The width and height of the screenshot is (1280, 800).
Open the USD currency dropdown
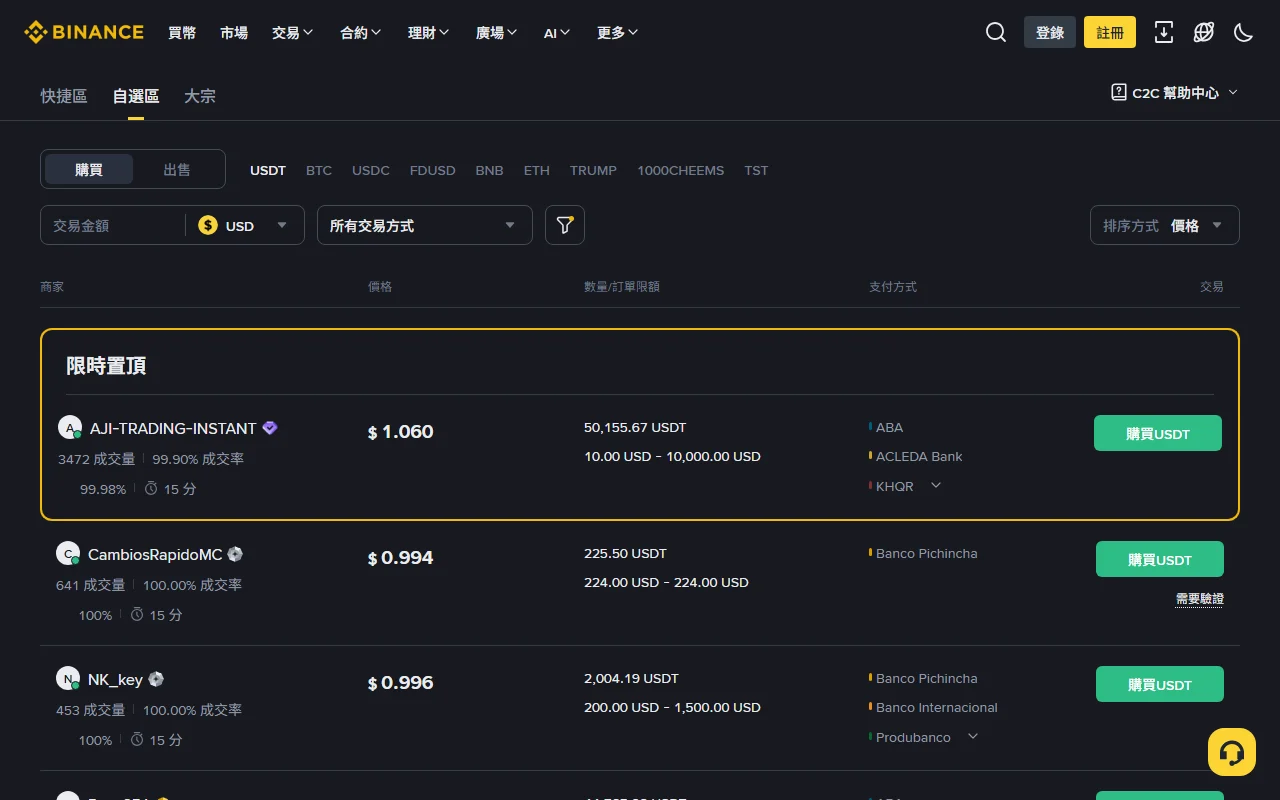(245, 225)
